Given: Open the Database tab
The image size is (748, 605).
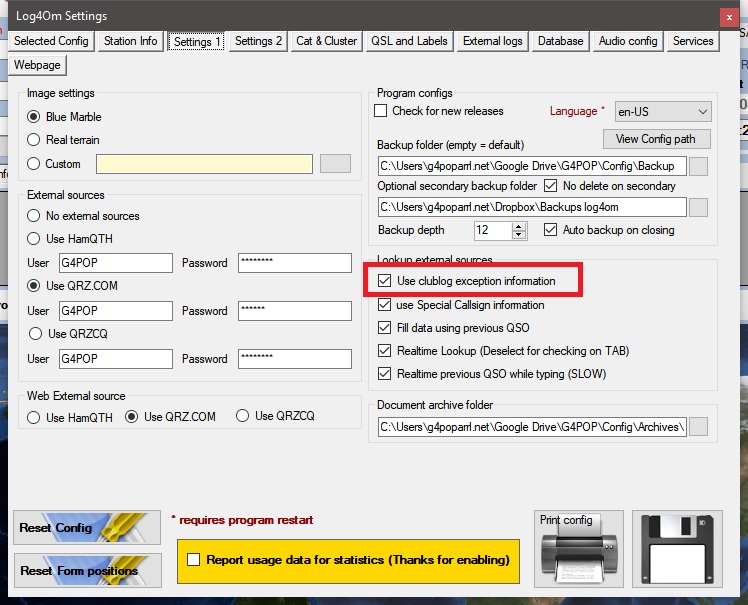Looking at the screenshot, I should click(x=561, y=41).
